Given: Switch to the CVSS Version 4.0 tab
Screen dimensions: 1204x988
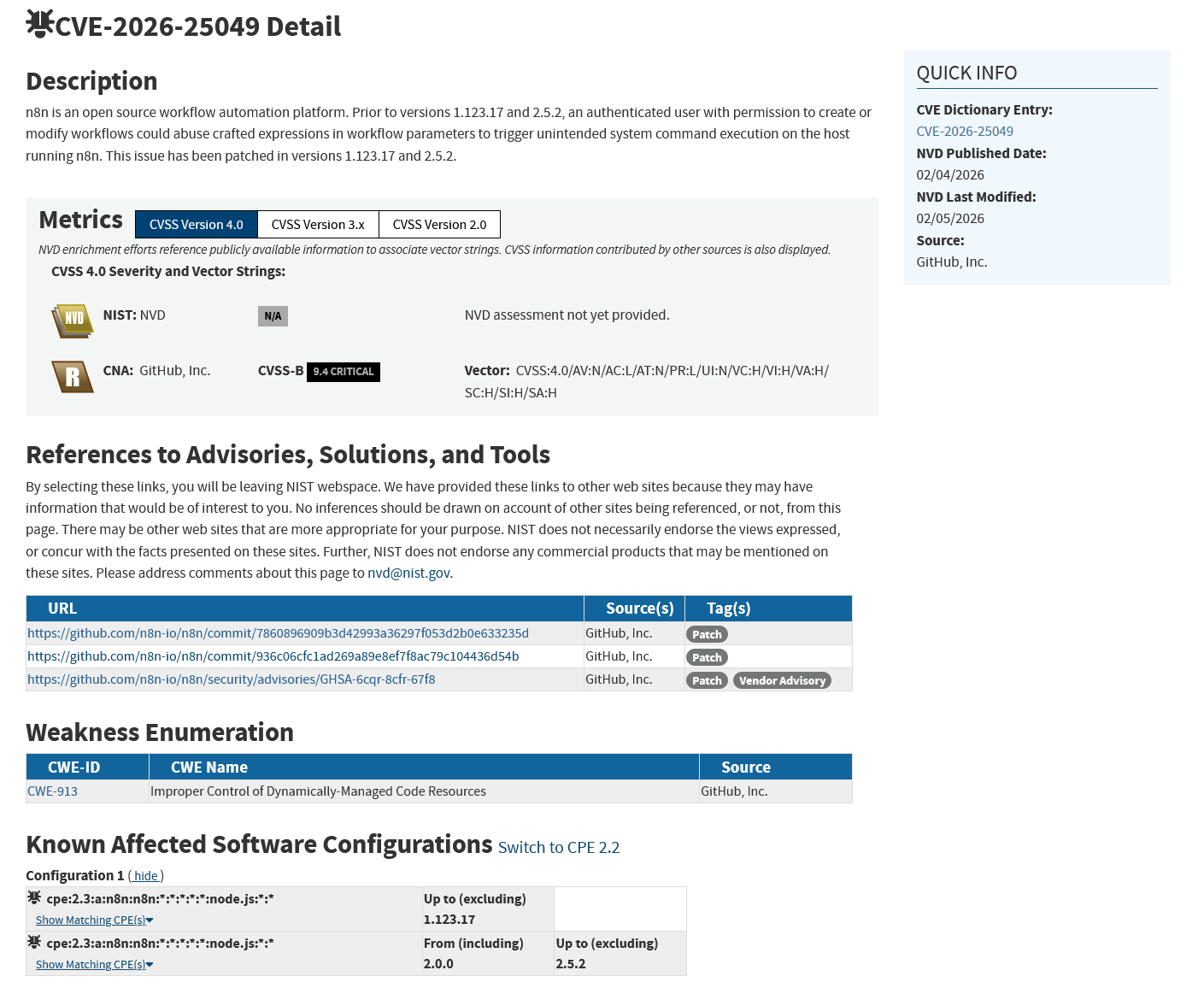Looking at the screenshot, I should coord(197,225).
